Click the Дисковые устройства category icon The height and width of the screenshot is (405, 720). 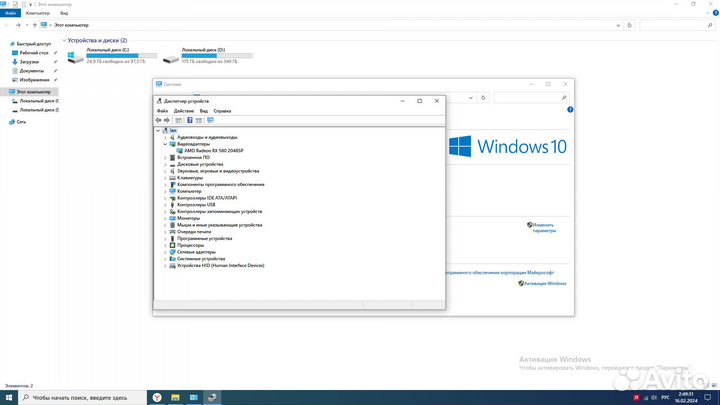[173, 164]
